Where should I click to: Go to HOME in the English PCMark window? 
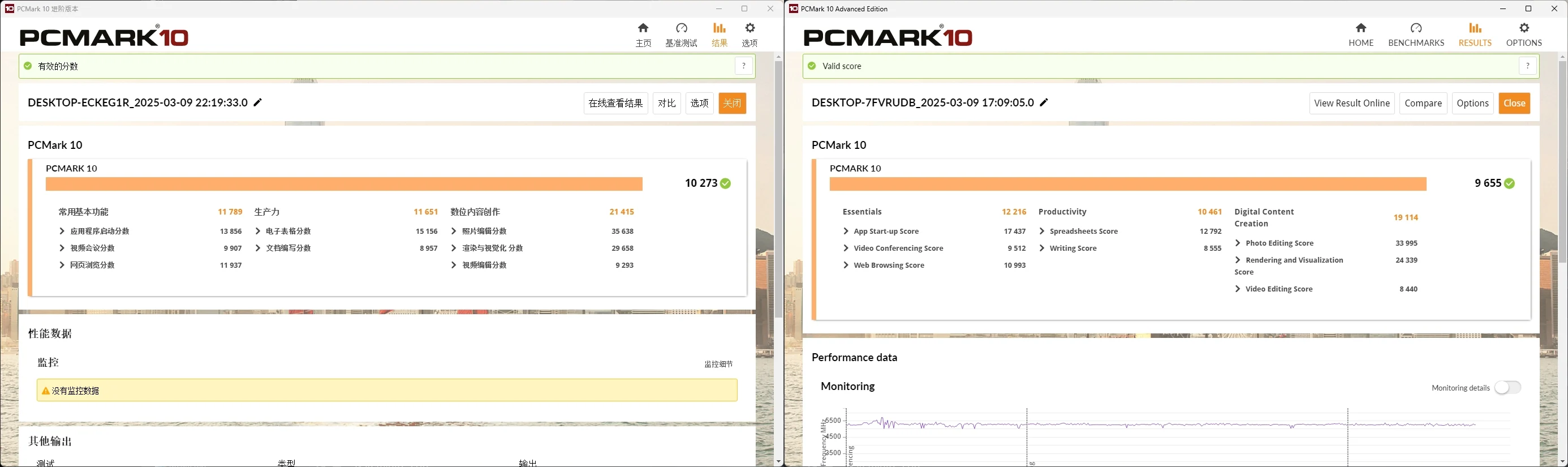(1361, 35)
